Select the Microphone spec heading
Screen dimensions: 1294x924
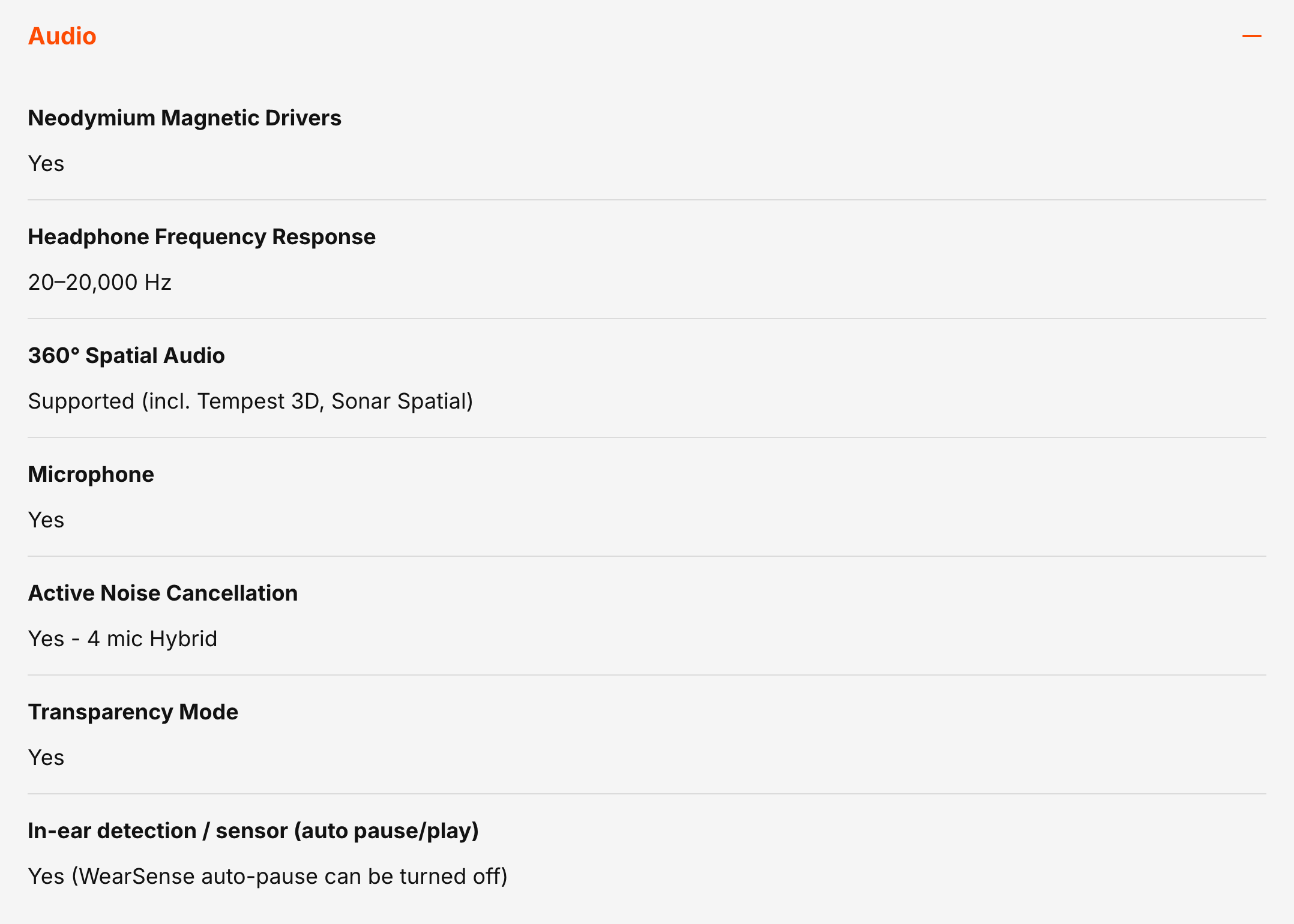[91, 475]
